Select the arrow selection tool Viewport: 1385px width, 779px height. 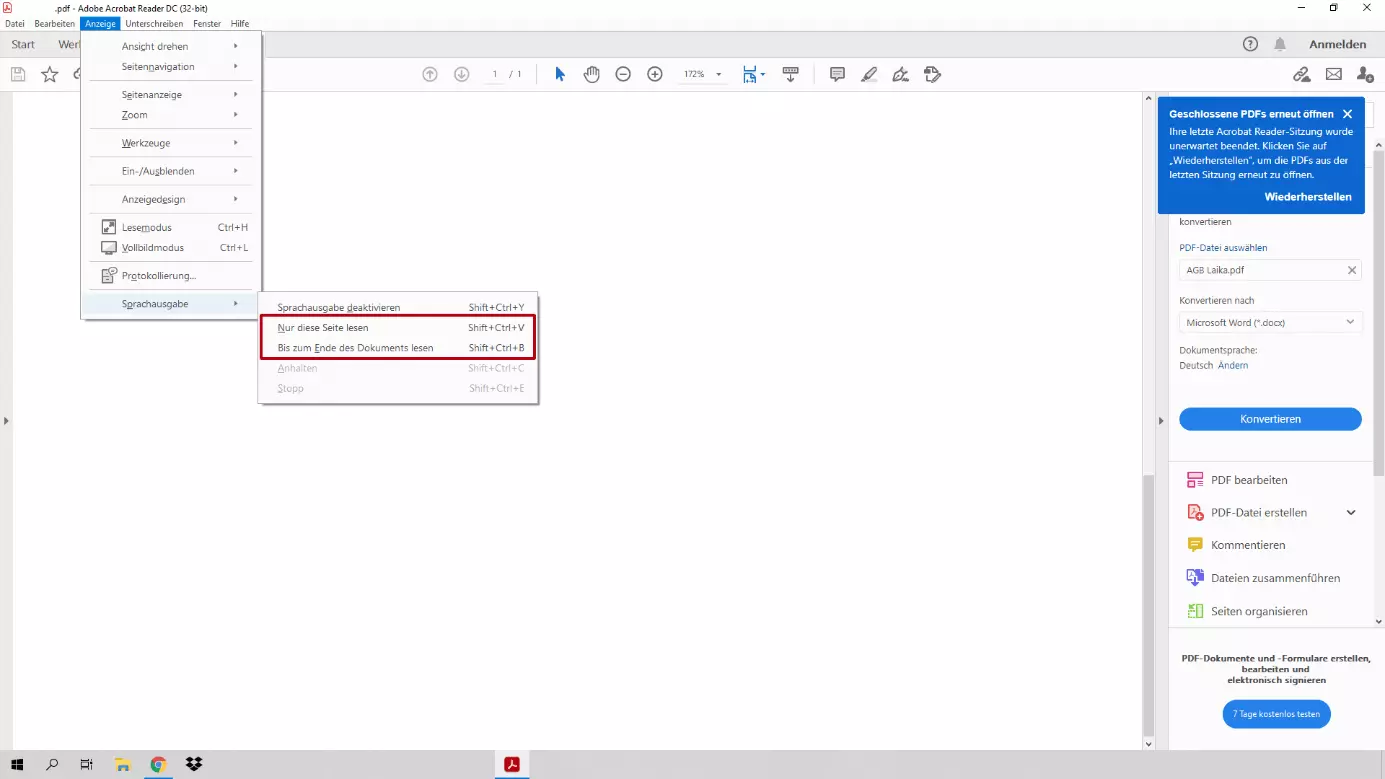[560, 74]
